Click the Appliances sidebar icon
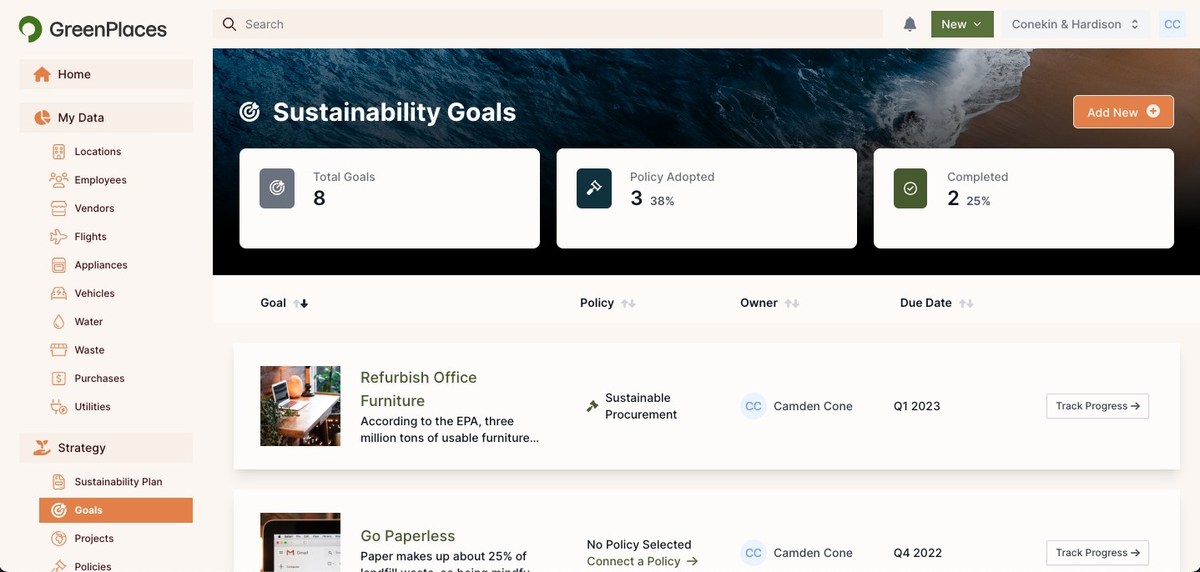The height and width of the screenshot is (572, 1200). (x=58, y=265)
